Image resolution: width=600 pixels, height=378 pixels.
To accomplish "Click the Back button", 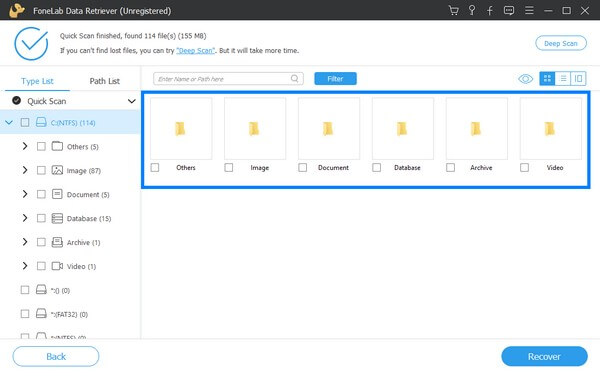I will click(x=56, y=356).
